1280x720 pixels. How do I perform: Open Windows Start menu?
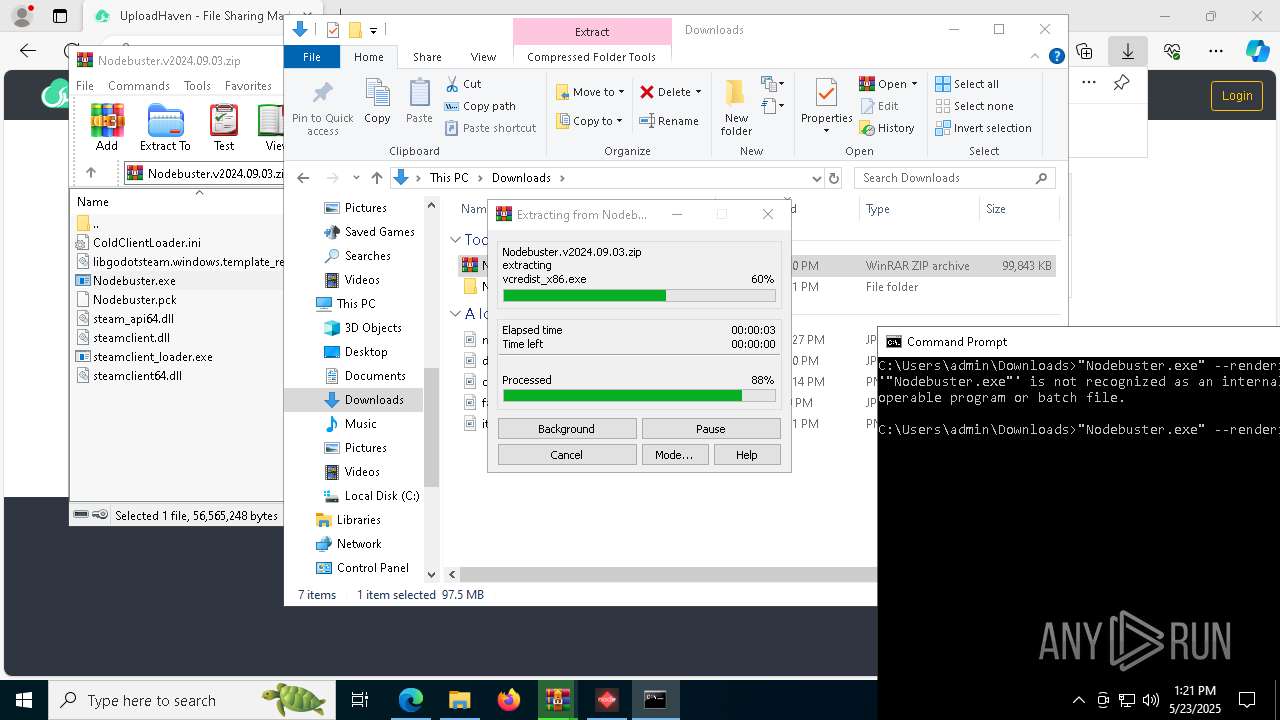[x=24, y=700]
